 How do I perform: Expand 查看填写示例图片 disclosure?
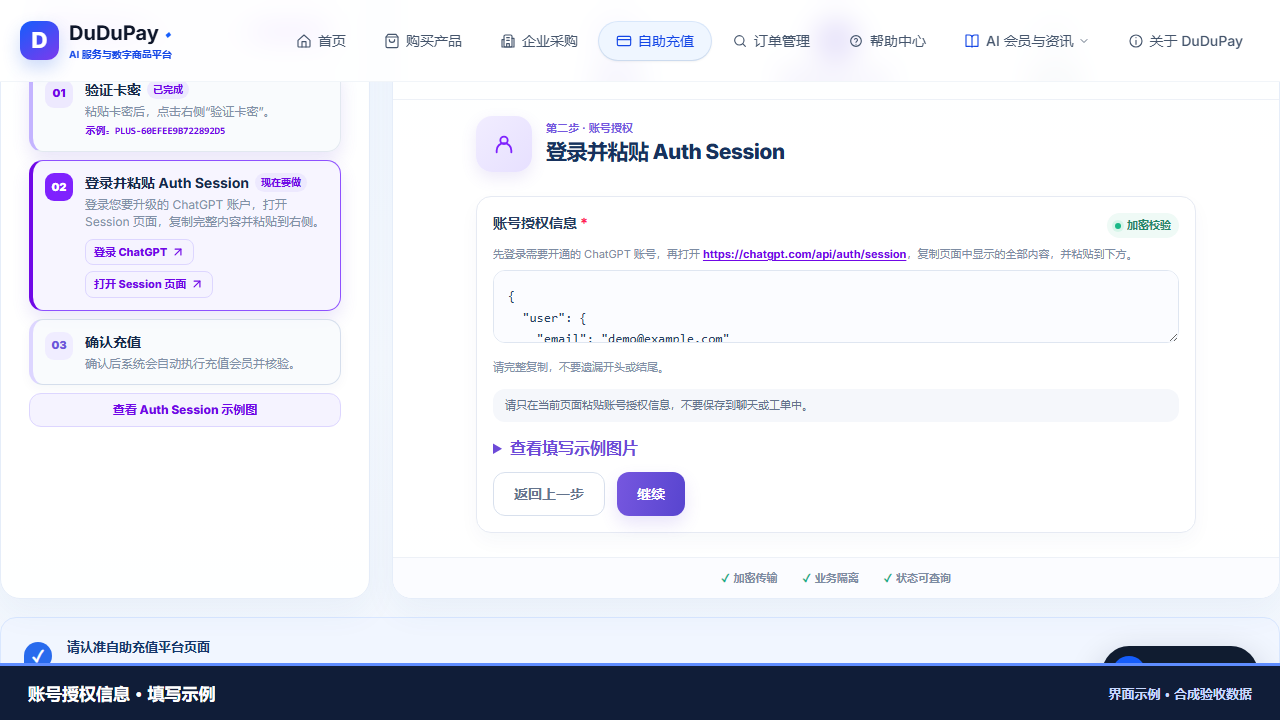point(565,449)
